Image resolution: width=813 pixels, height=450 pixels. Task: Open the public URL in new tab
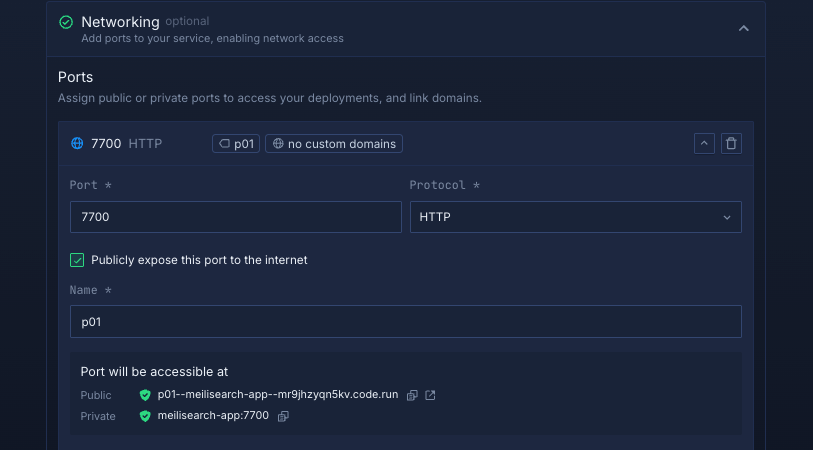click(430, 395)
